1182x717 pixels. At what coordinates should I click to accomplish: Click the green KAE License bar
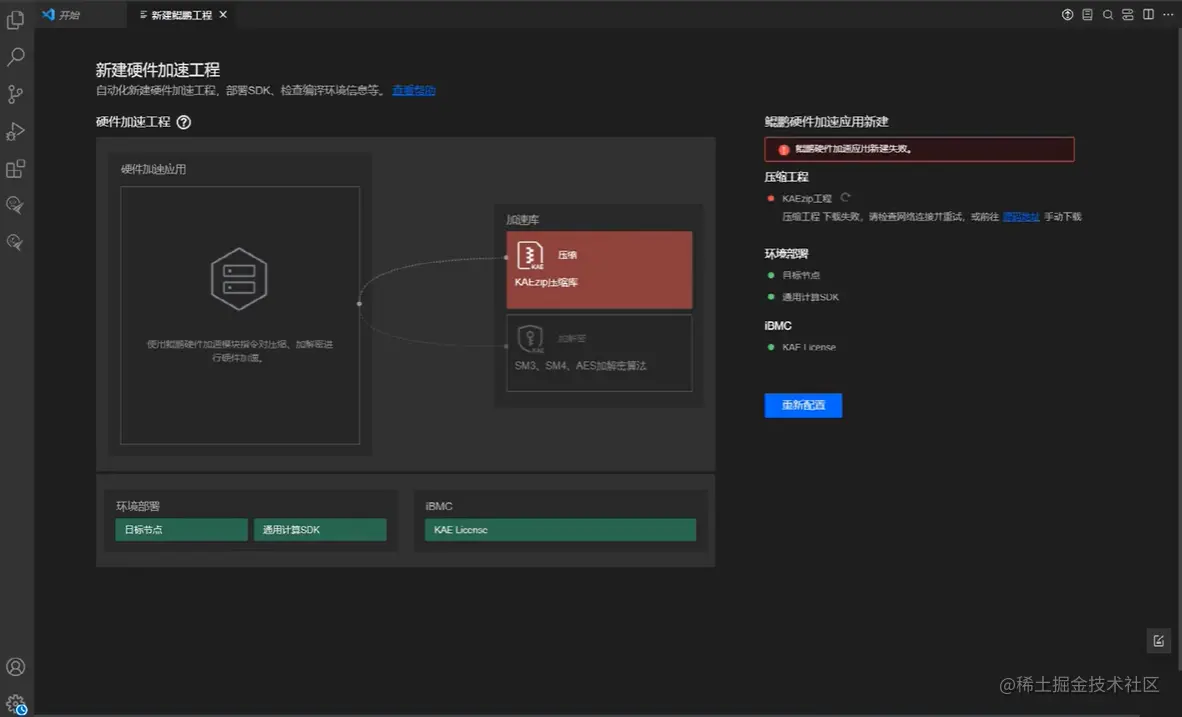(x=560, y=529)
